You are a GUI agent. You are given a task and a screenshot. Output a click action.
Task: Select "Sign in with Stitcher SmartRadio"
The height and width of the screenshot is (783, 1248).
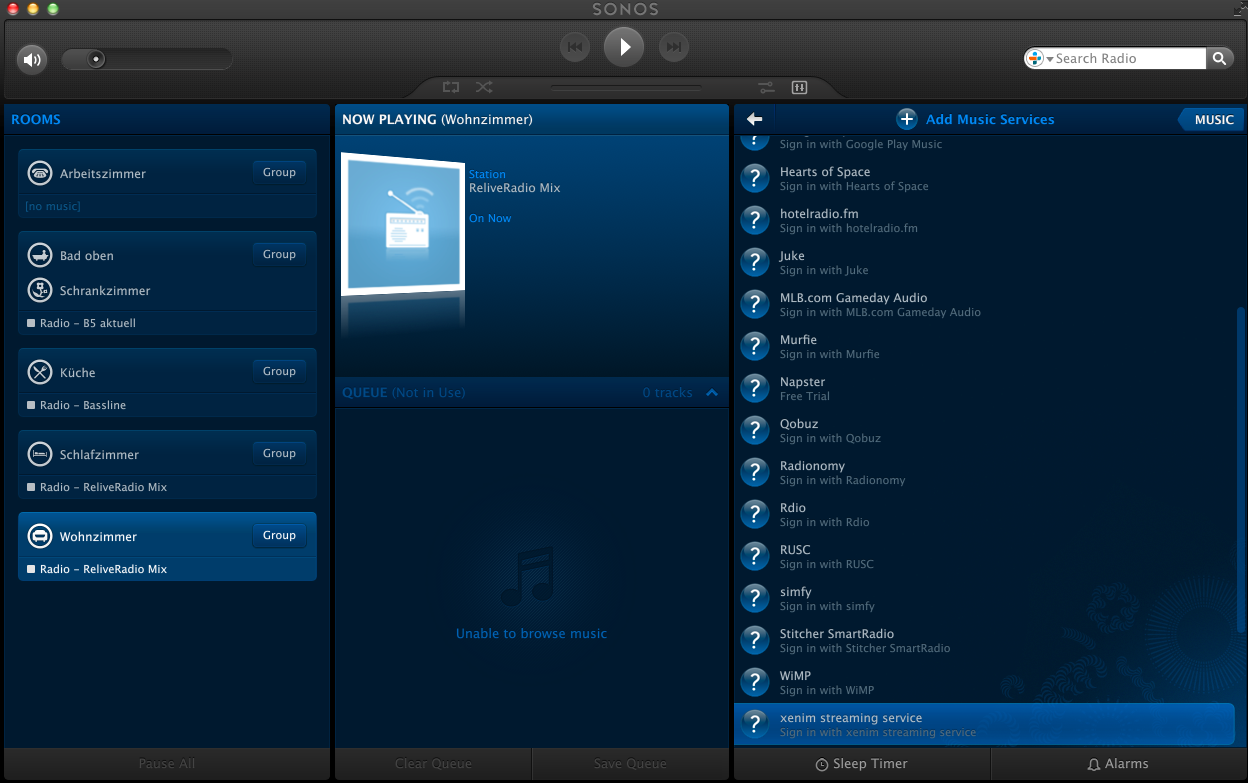[x=865, y=649]
